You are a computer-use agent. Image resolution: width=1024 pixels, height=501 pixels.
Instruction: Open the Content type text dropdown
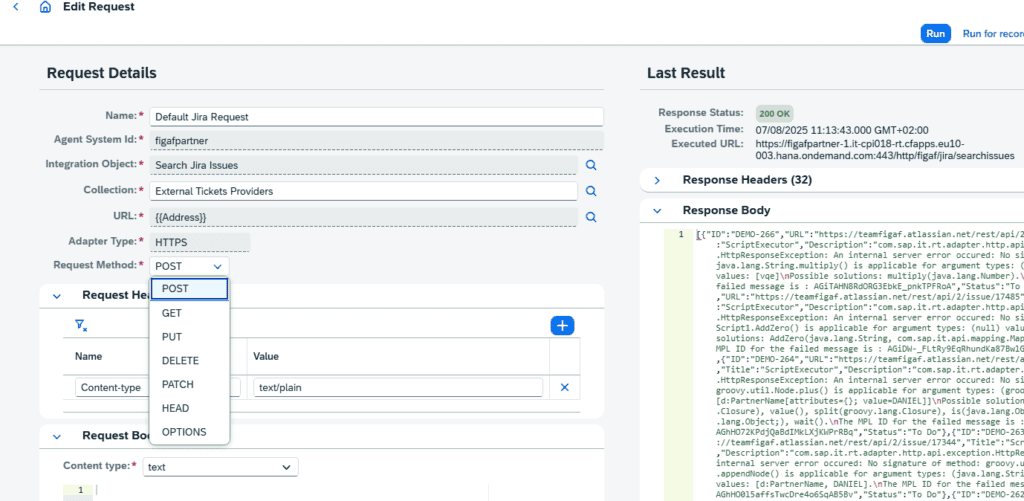(221, 467)
